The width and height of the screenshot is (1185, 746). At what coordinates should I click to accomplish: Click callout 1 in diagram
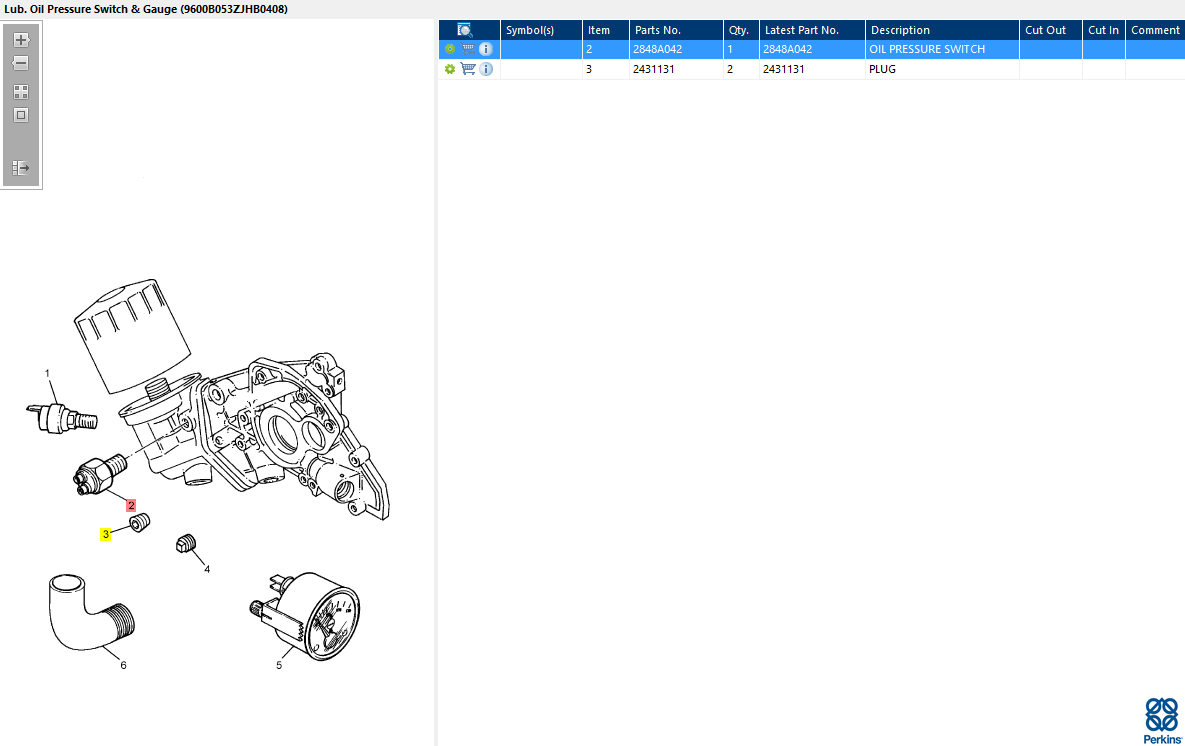tap(47, 373)
